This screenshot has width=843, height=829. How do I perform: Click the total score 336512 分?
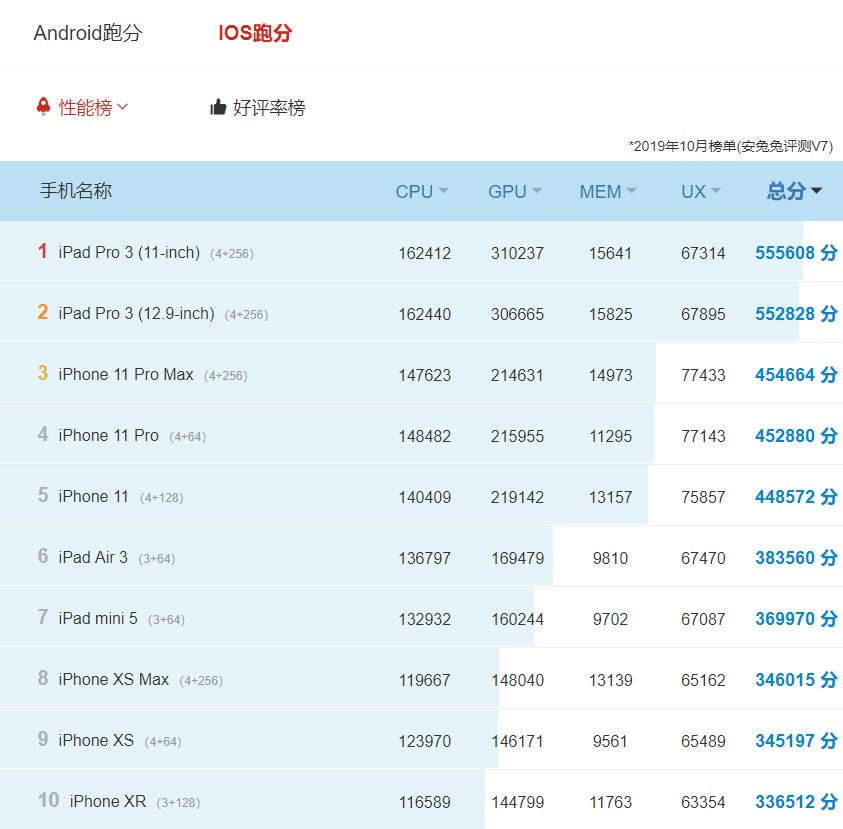click(796, 802)
